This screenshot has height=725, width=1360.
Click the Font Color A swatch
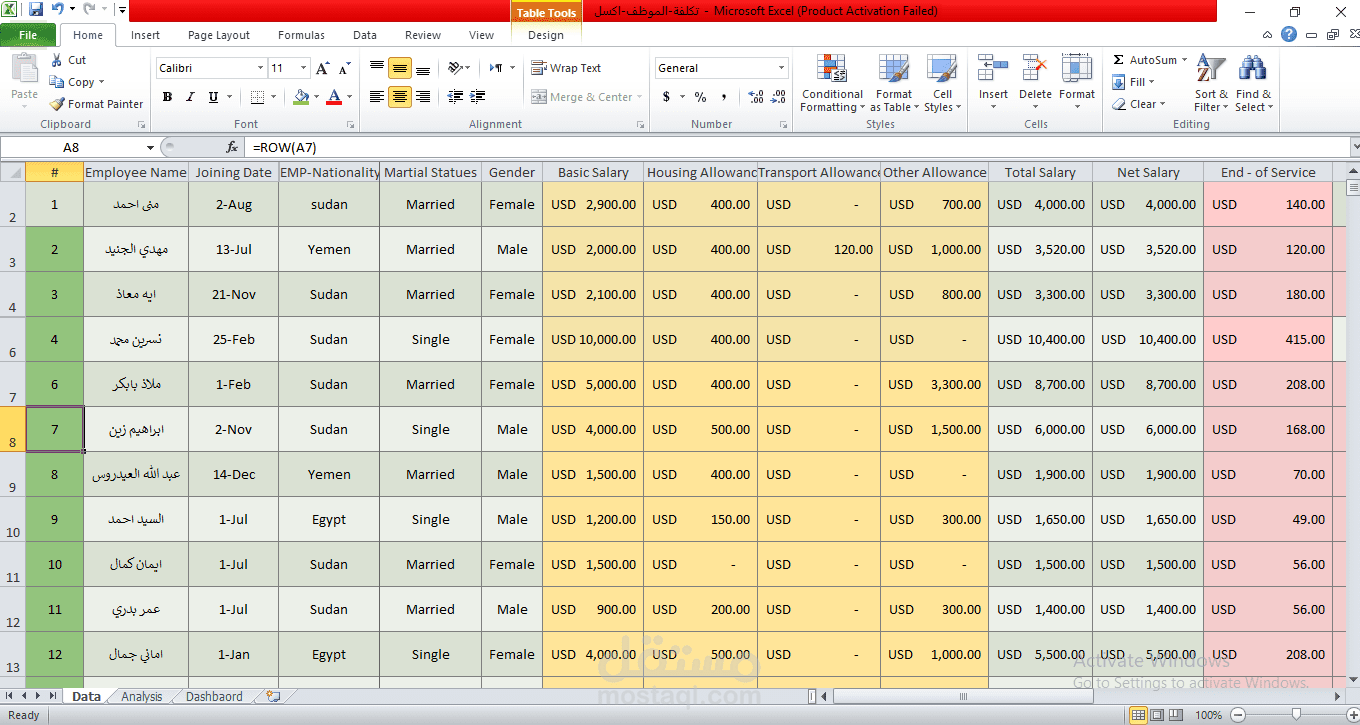[x=333, y=97]
